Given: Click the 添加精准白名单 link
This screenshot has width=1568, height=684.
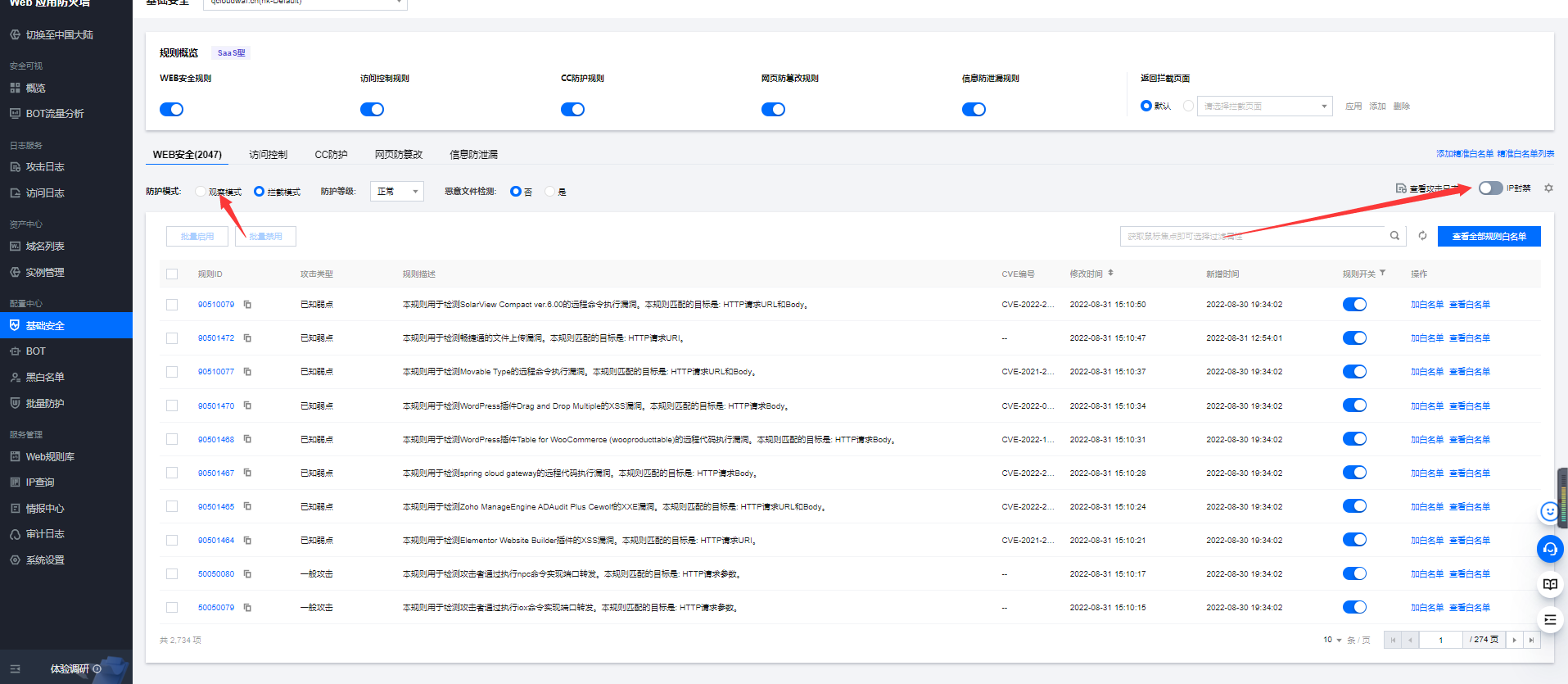Looking at the screenshot, I should tap(1465, 154).
